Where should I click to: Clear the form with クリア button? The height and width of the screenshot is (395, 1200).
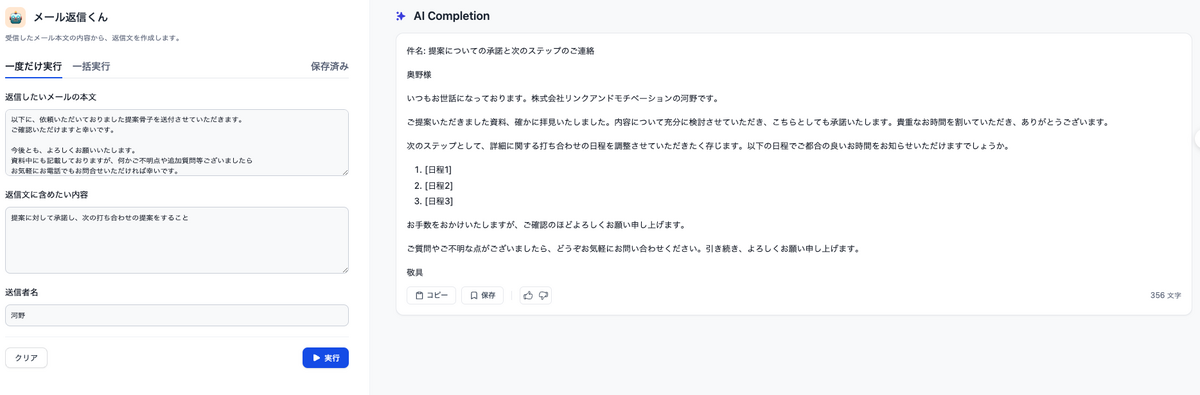pos(26,357)
